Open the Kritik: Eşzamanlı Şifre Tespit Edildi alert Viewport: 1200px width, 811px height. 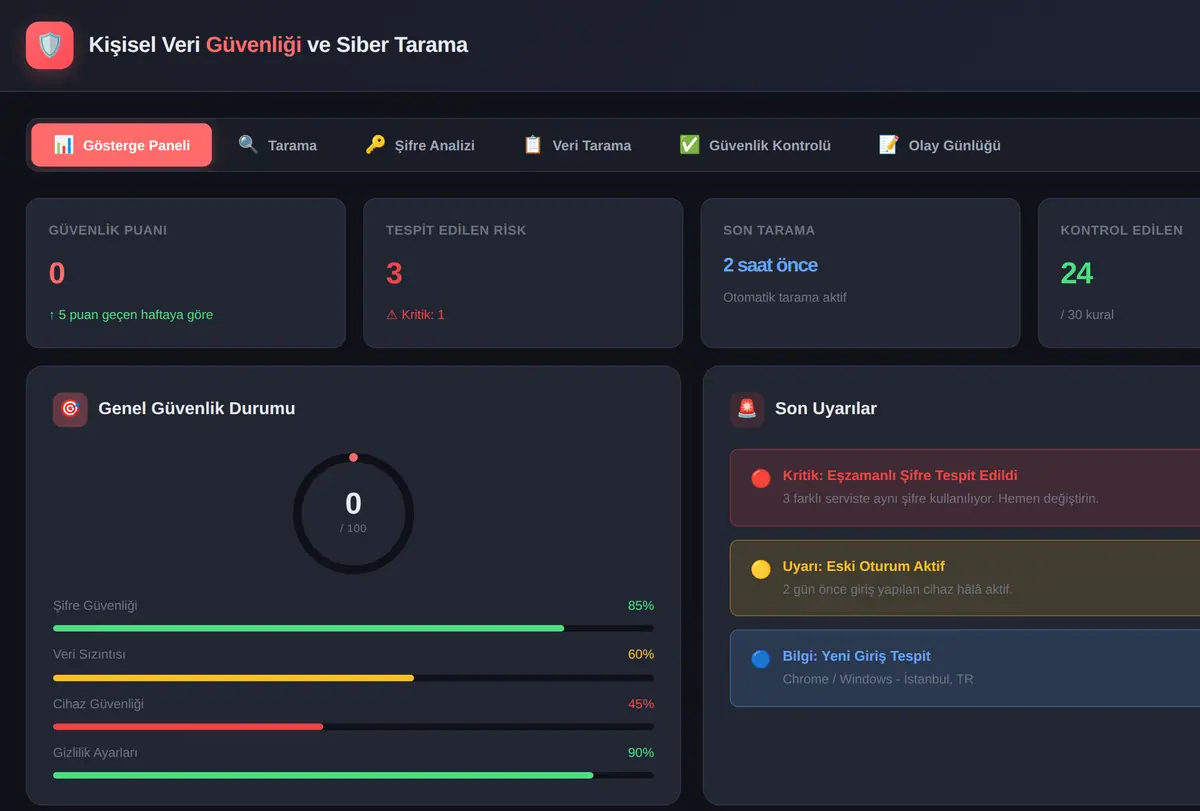click(965, 487)
